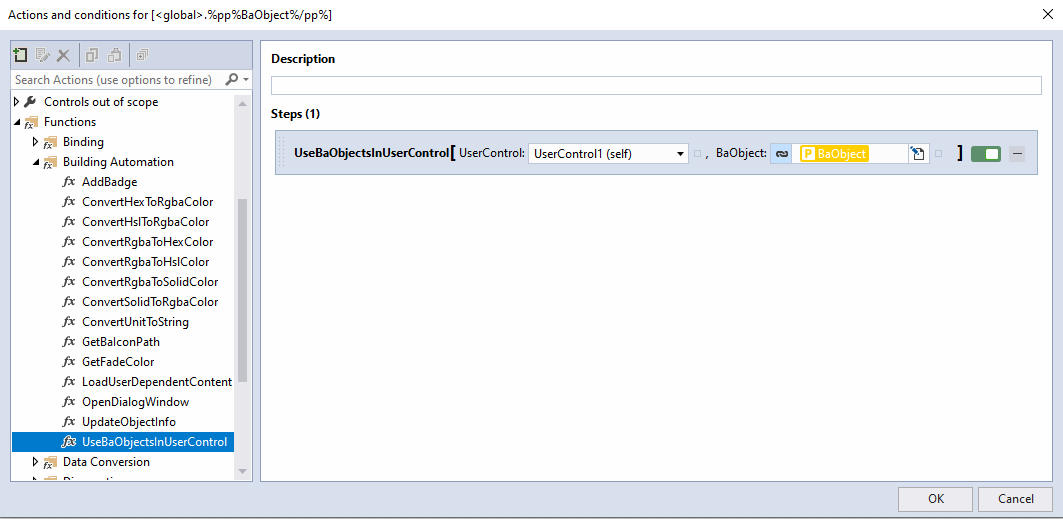Click the link binding icon beside BaObject

coord(781,154)
